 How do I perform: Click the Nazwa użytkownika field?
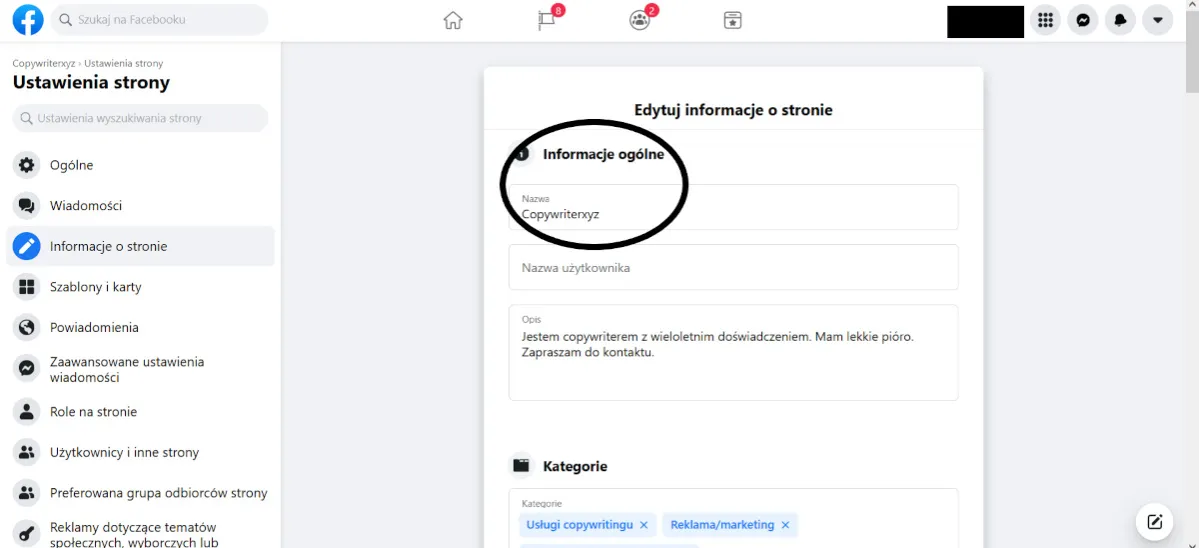pos(733,268)
